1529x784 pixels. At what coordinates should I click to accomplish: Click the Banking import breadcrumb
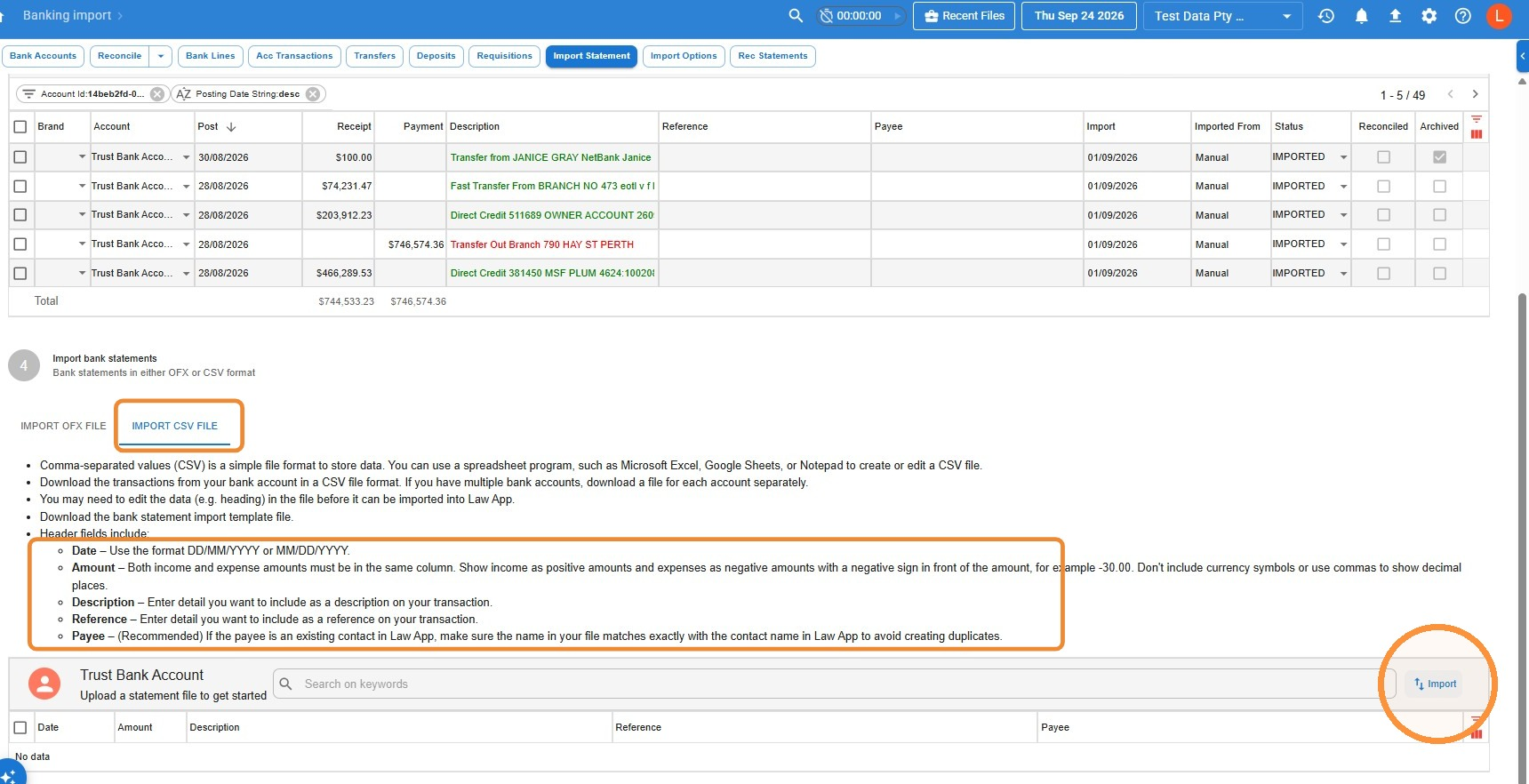coord(67,15)
